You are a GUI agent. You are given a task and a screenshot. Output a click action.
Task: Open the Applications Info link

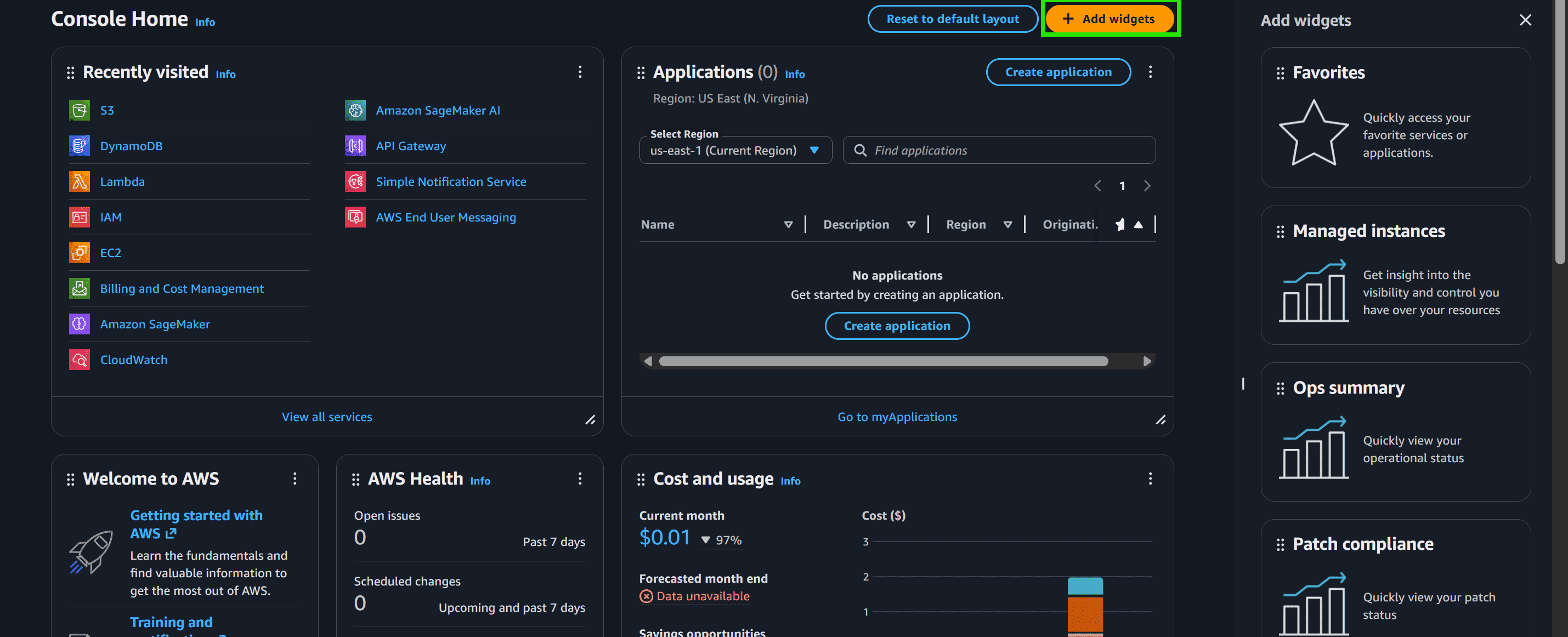(795, 74)
